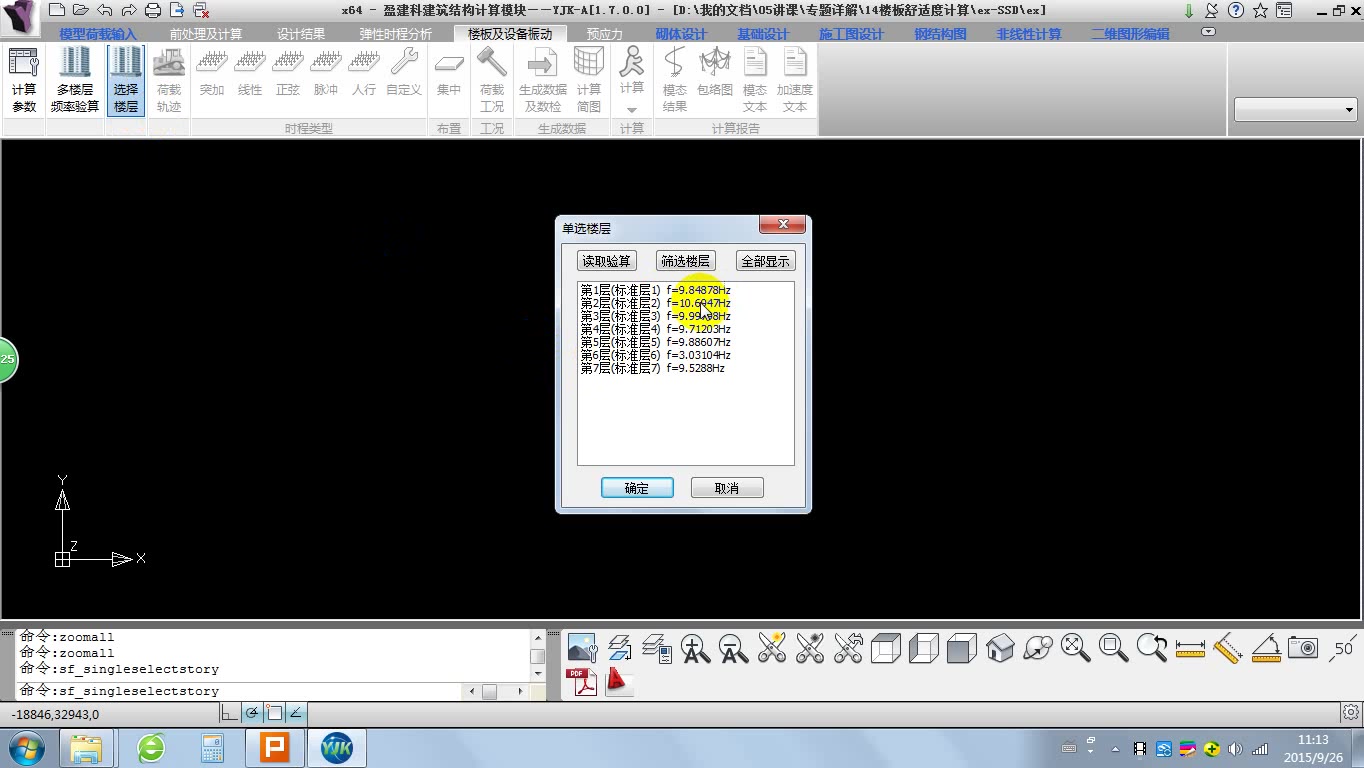Open 模态结果 modal results
The height and width of the screenshot is (768, 1364).
(x=675, y=80)
